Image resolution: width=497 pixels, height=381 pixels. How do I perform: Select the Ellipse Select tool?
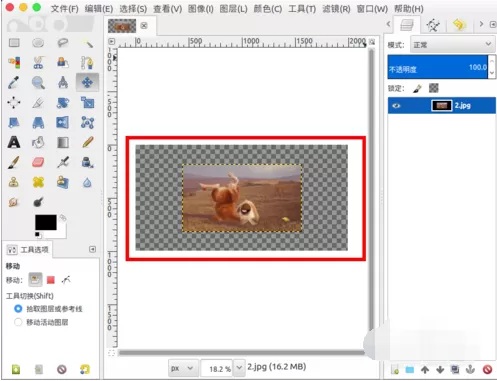(x=38, y=43)
